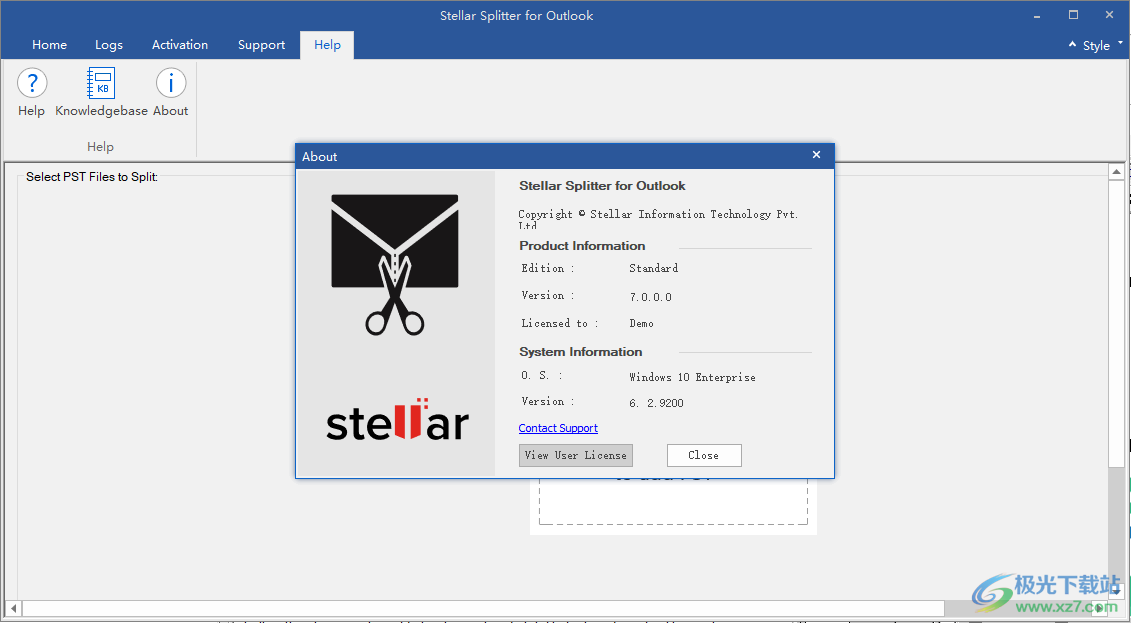Open the Activation tab
Image resolution: width=1131 pixels, height=623 pixels.
pos(179,45)
